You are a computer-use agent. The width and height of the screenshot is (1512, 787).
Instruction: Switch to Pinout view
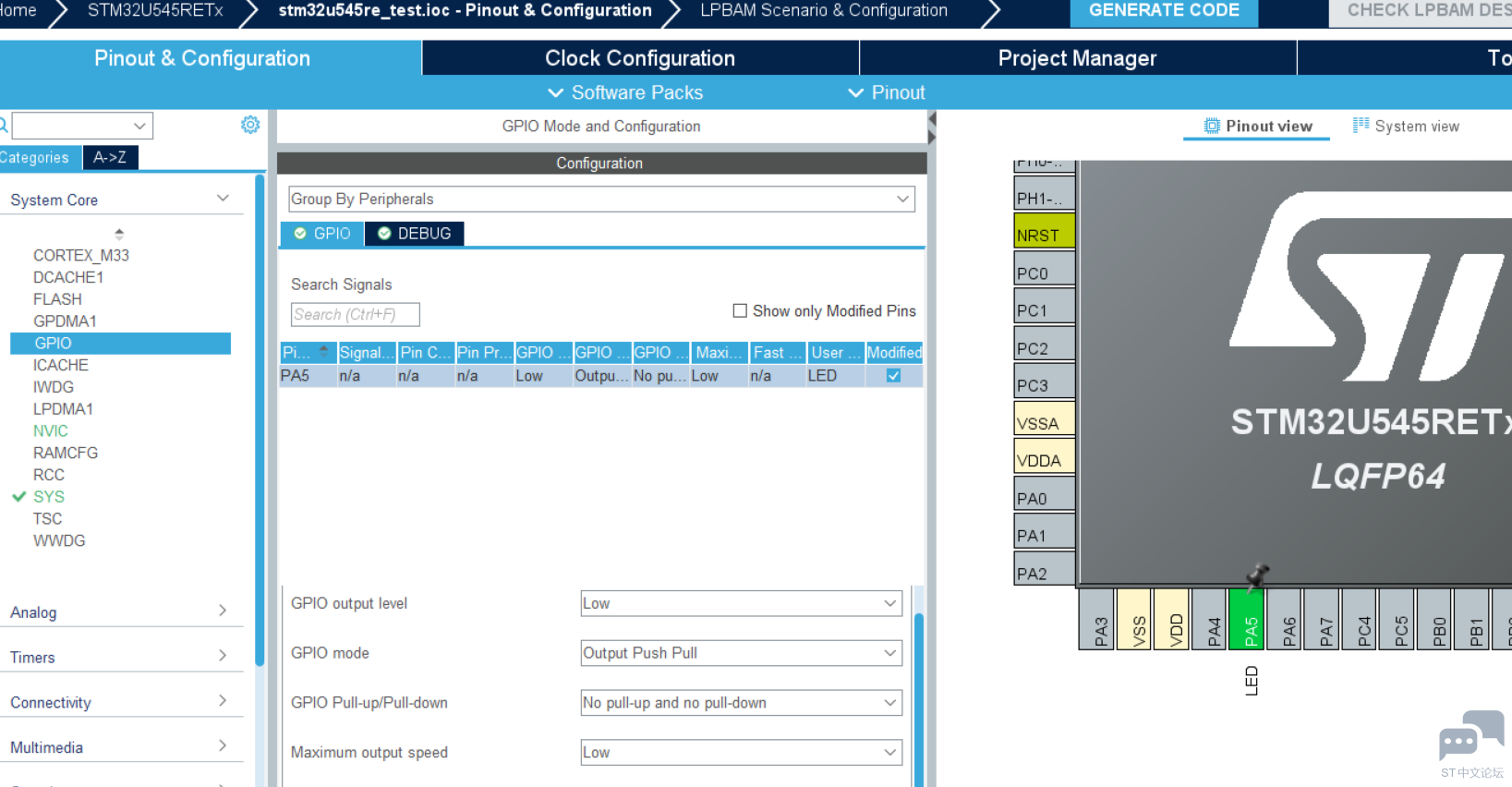coord(1257,127)
